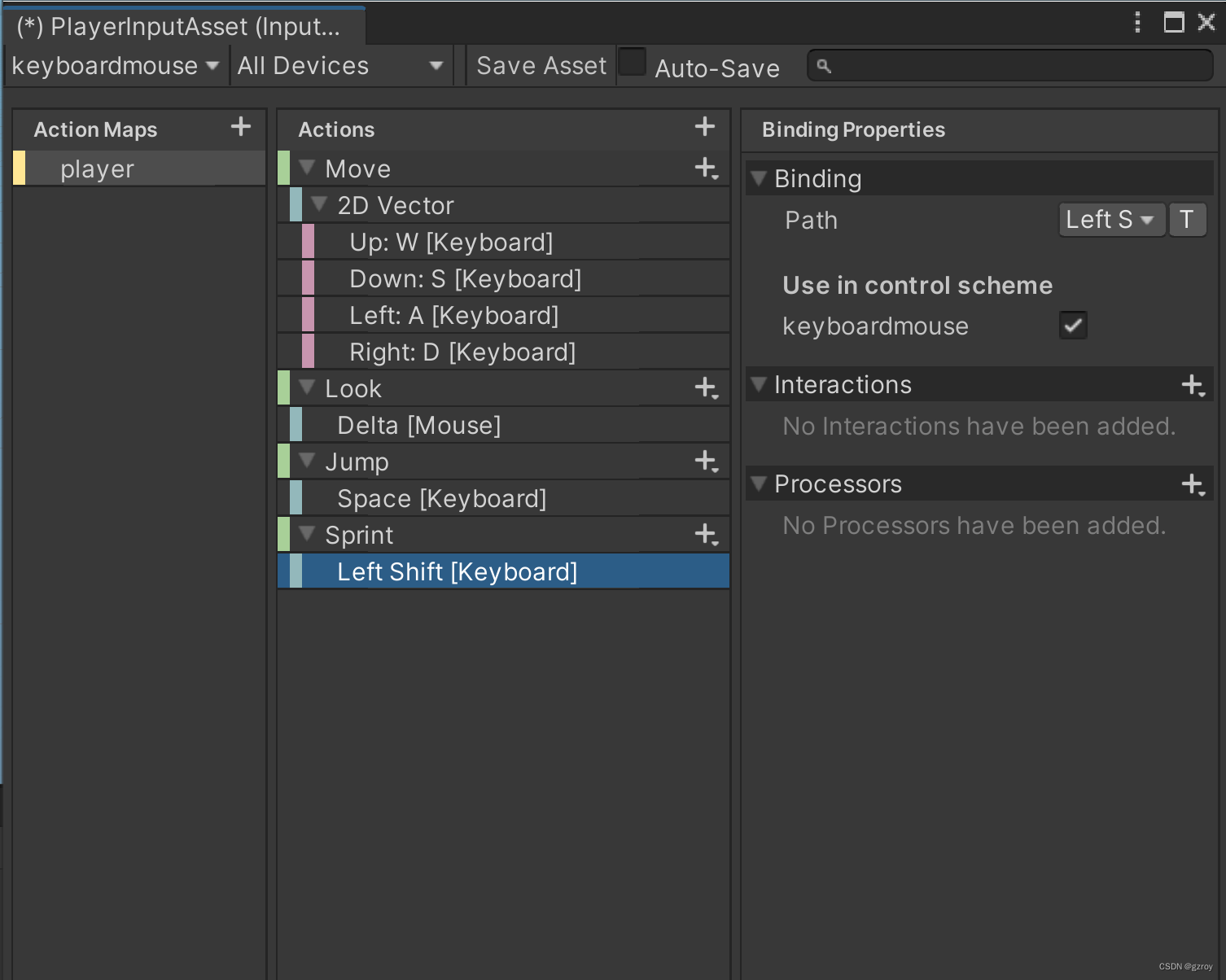Maximize the input asset window
The image size is (1226, 980).
(x=1174, y=22)
